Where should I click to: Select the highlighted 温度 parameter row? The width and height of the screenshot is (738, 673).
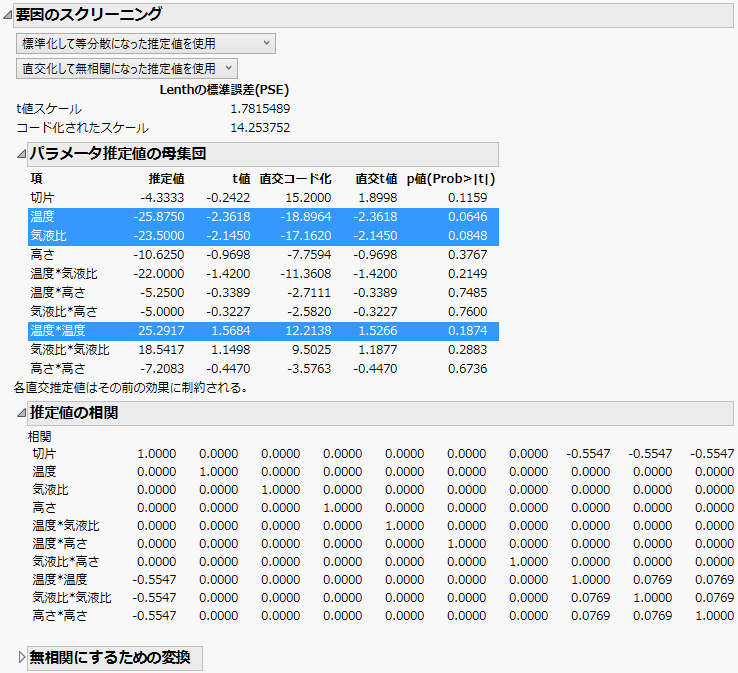tap(263, 217)
